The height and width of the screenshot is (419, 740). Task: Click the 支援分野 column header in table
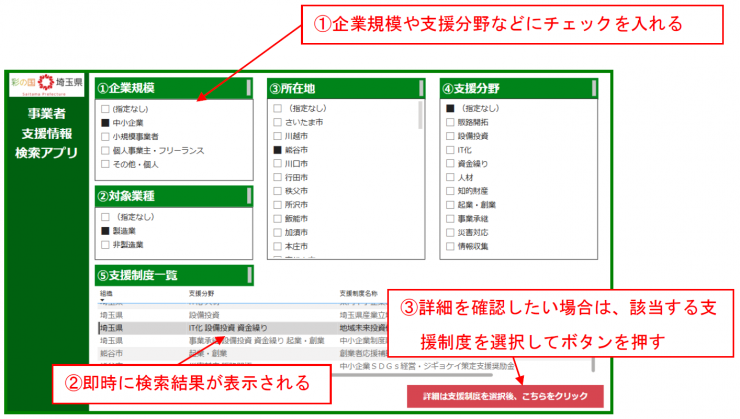coord(201,293)
